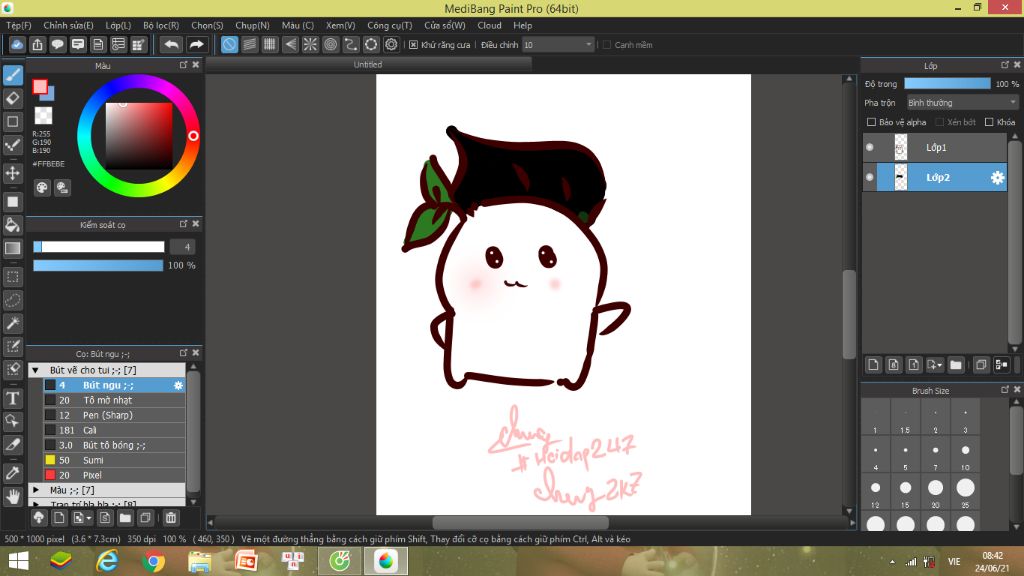Adjust the Độ trong opacity slider
The image size is (1024, 576).
(947, 84)
